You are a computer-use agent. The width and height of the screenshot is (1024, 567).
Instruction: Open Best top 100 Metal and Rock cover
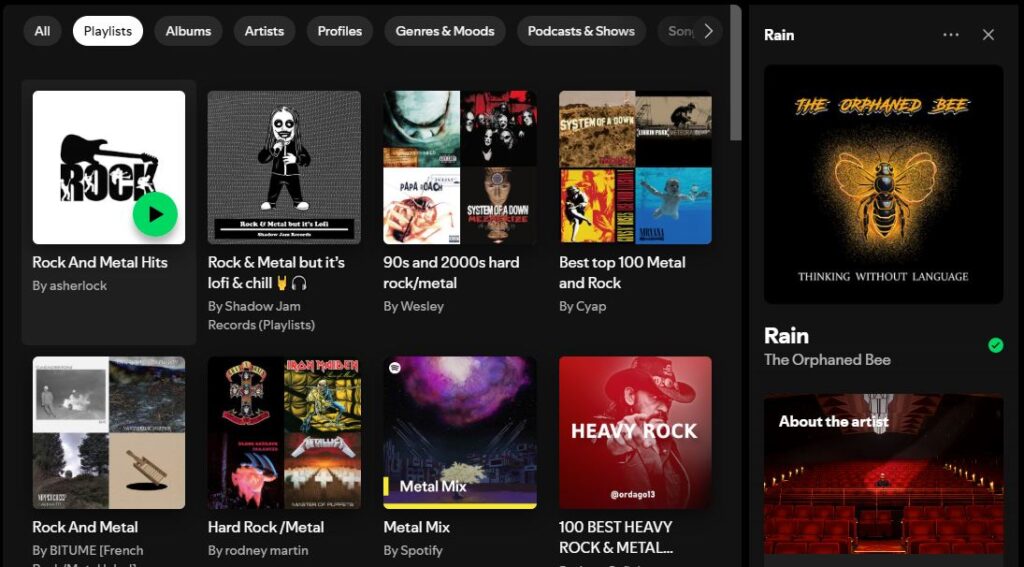(x=635, y=167)
